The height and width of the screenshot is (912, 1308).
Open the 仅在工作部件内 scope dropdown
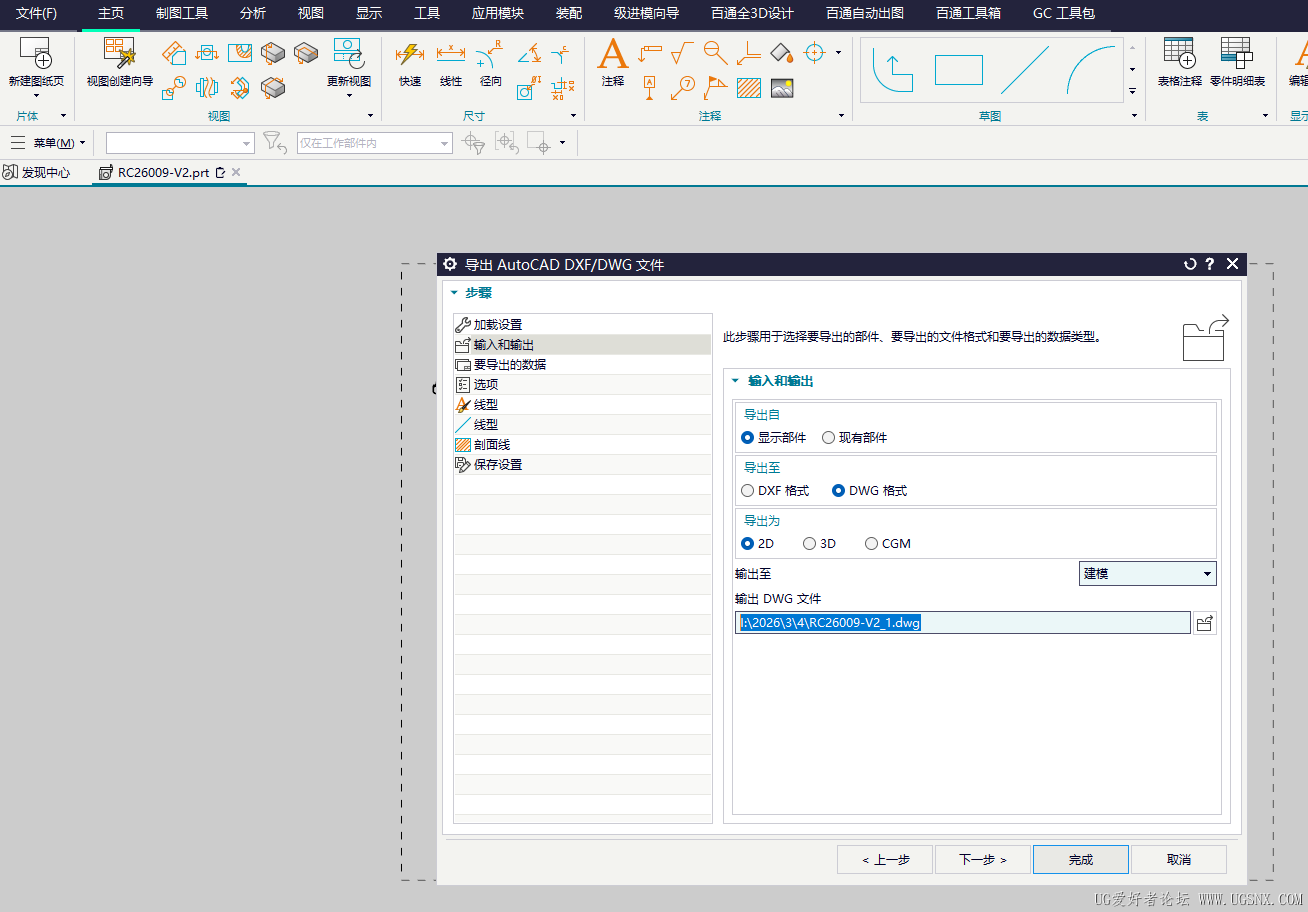tap(375, 143)
